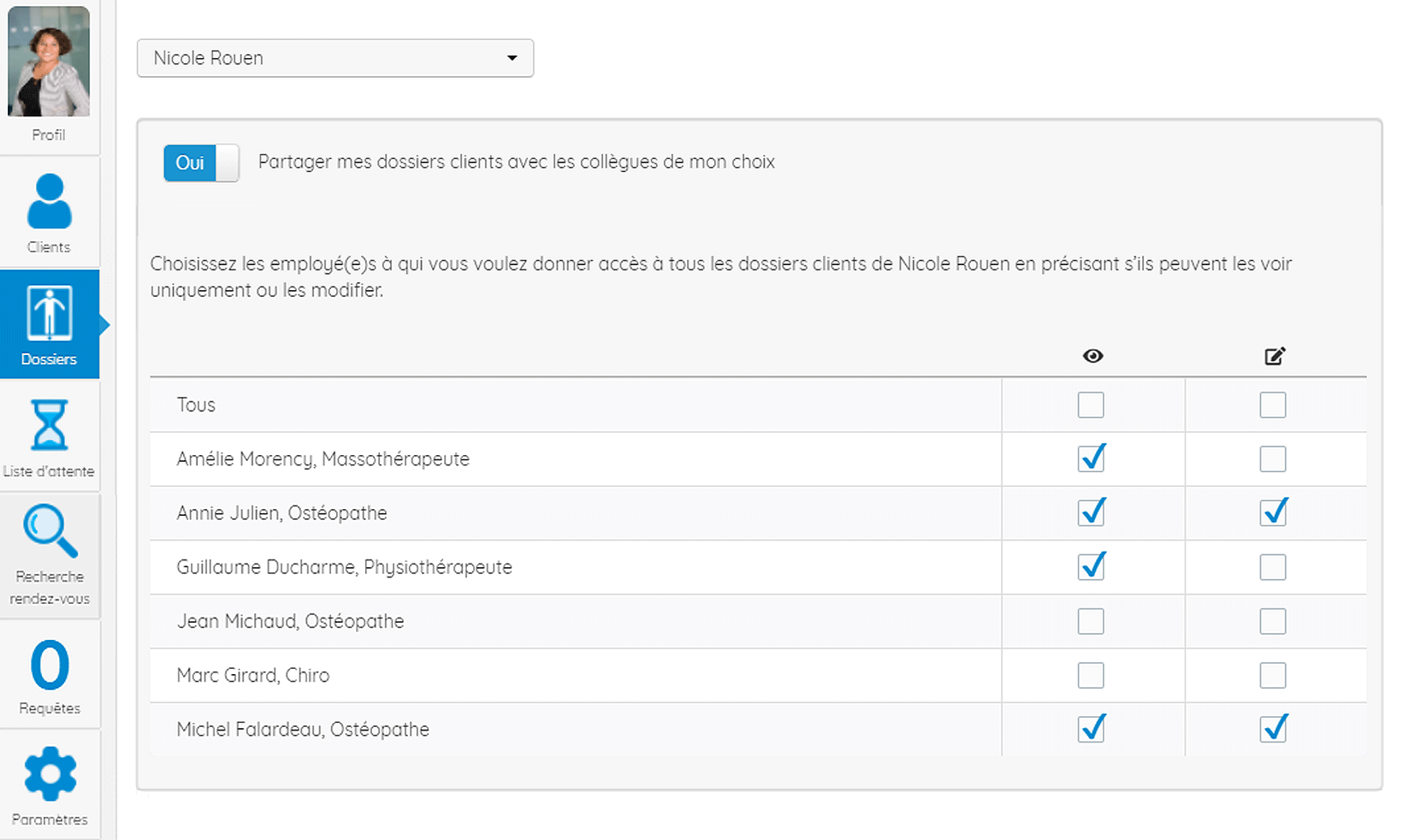This screenshot has height=840, width=1403.
Task: Click the eye view column icon
Action: click(x=1092, y=356)
